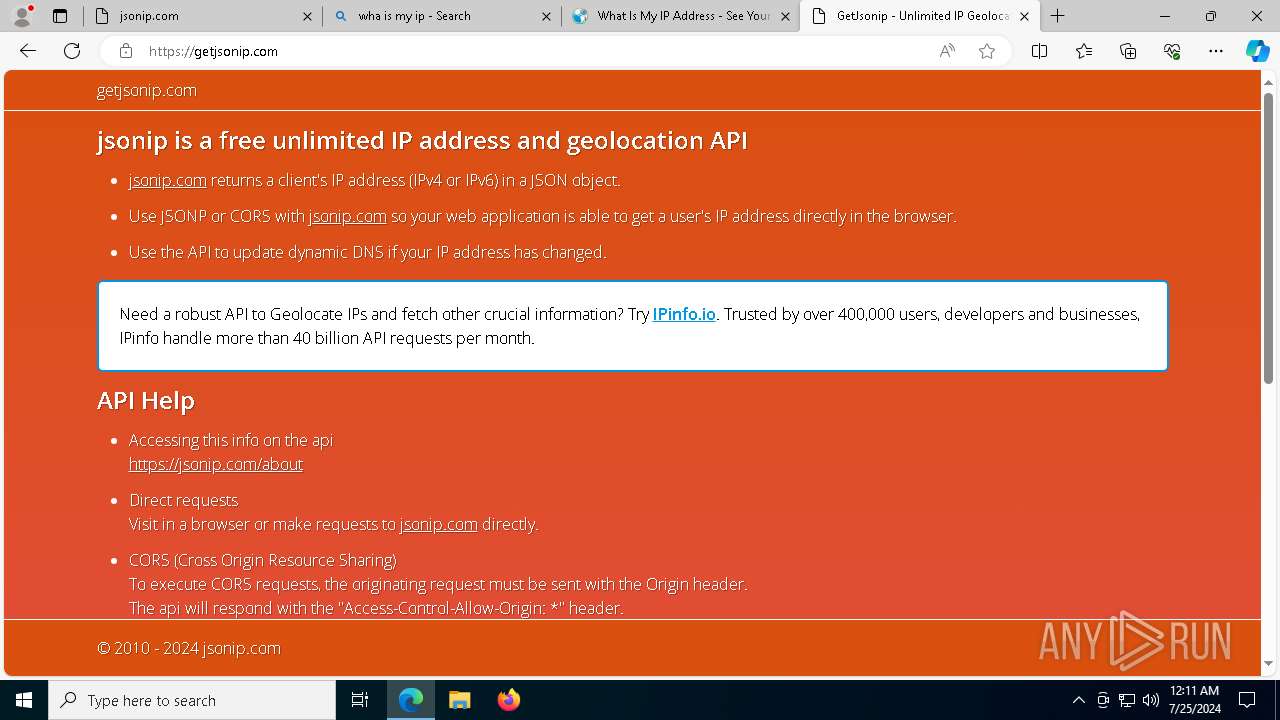Refresh the current page
Screen dimensions: 1280x720
click(x=72, y=51)
